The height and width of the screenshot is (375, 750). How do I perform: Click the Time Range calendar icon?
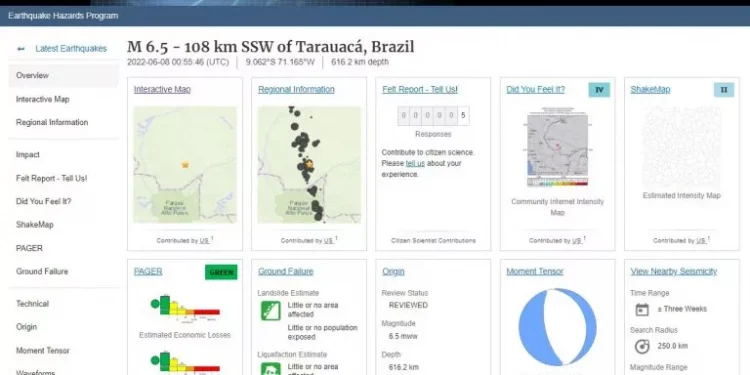click(x=642, y=309)
